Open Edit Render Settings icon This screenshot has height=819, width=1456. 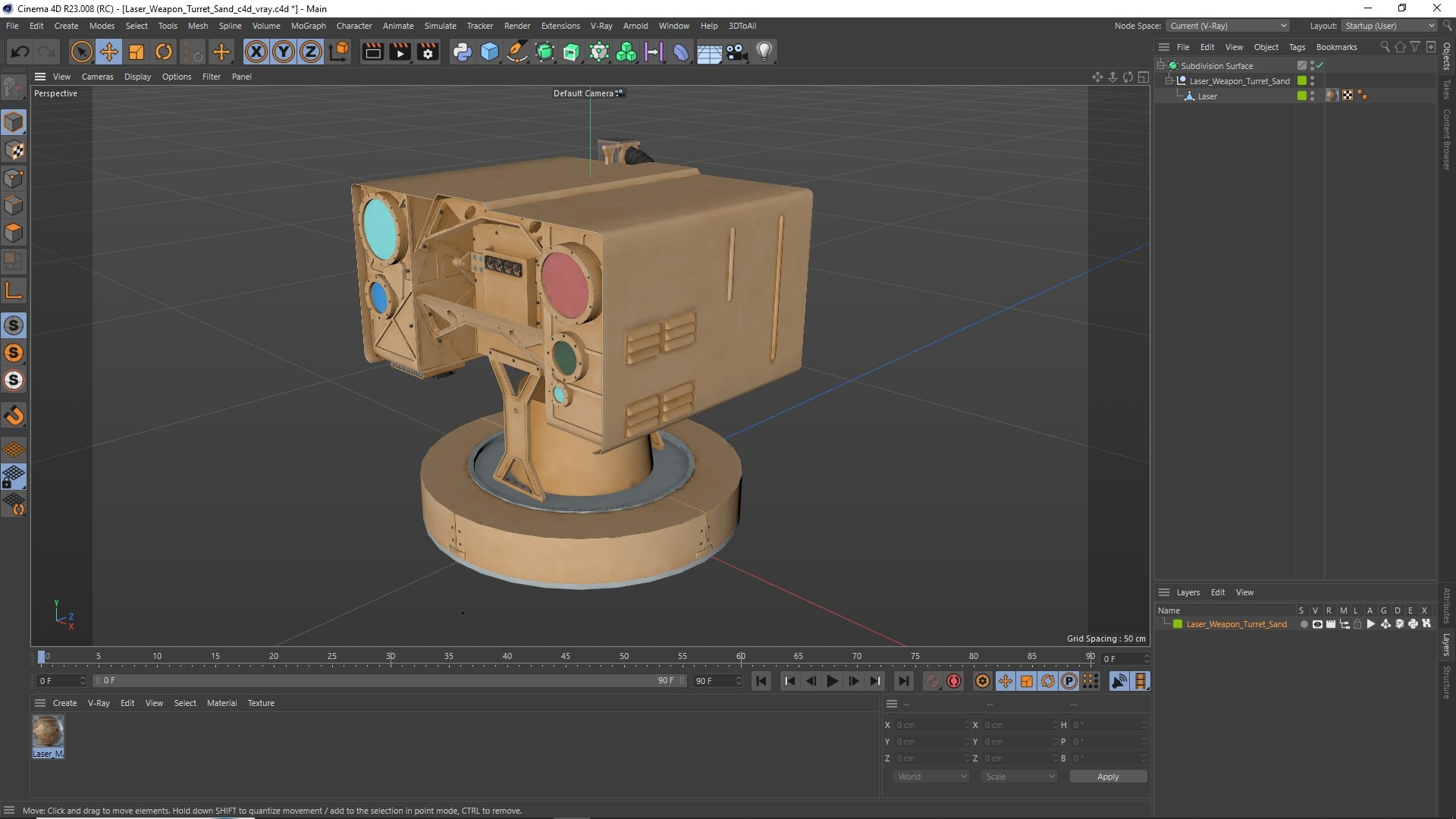click(428, 52)
